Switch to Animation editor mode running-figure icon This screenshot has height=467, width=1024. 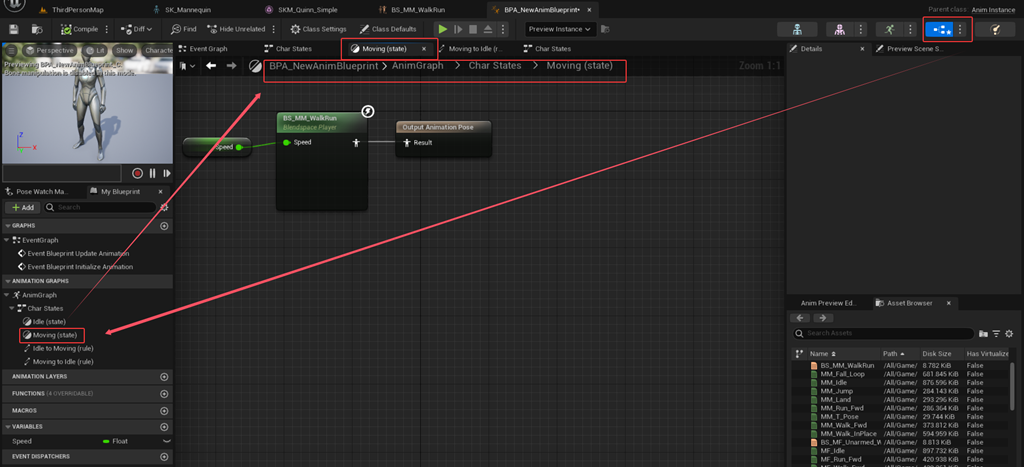[889, 29]
